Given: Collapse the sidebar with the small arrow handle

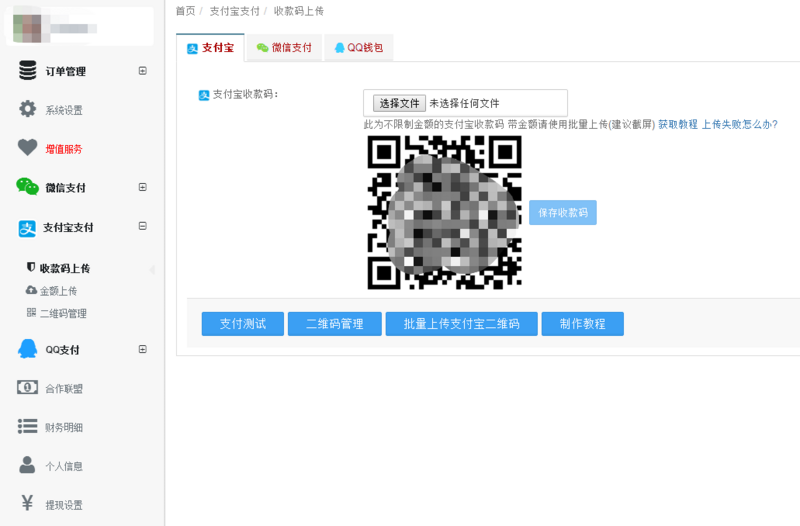Looking at the screenshot, I should pyautogui.click(x=152, y=269).
